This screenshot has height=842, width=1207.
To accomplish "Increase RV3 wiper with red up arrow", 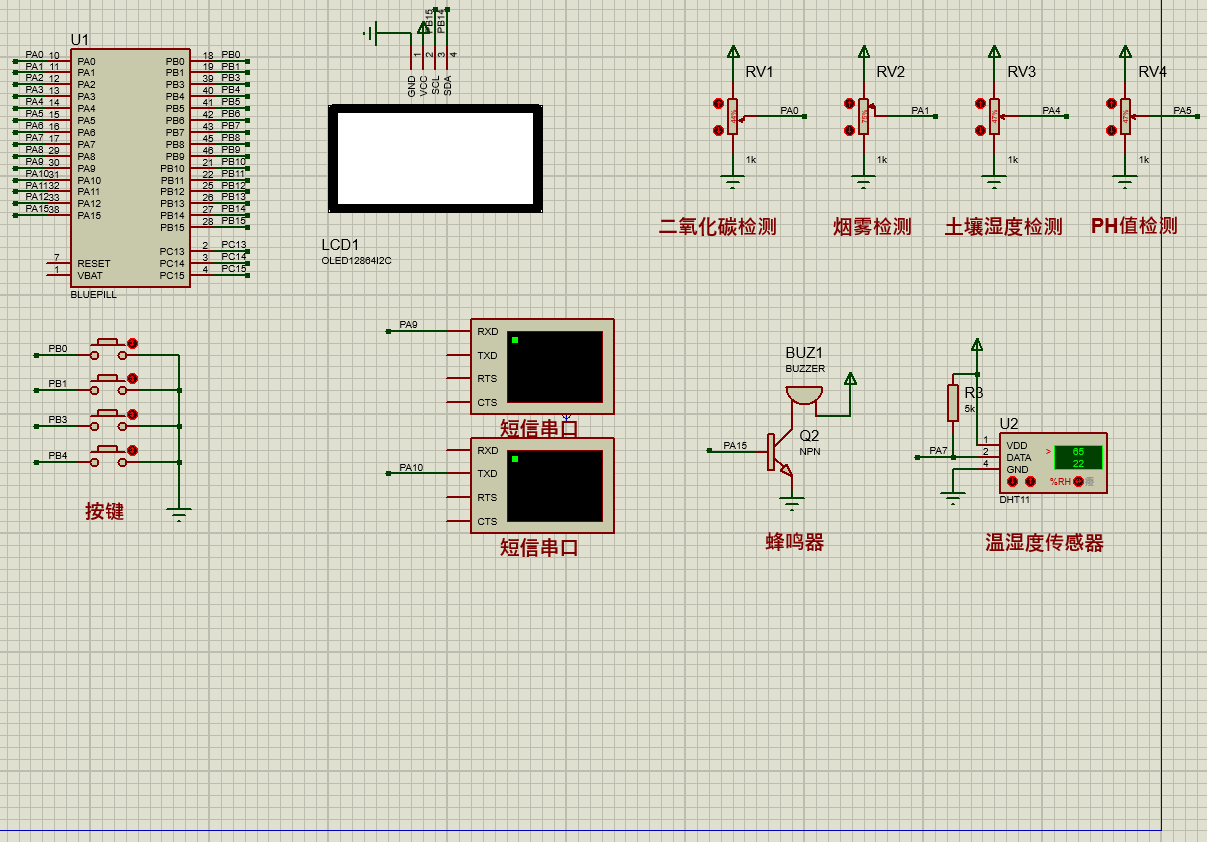I will 980,104.
